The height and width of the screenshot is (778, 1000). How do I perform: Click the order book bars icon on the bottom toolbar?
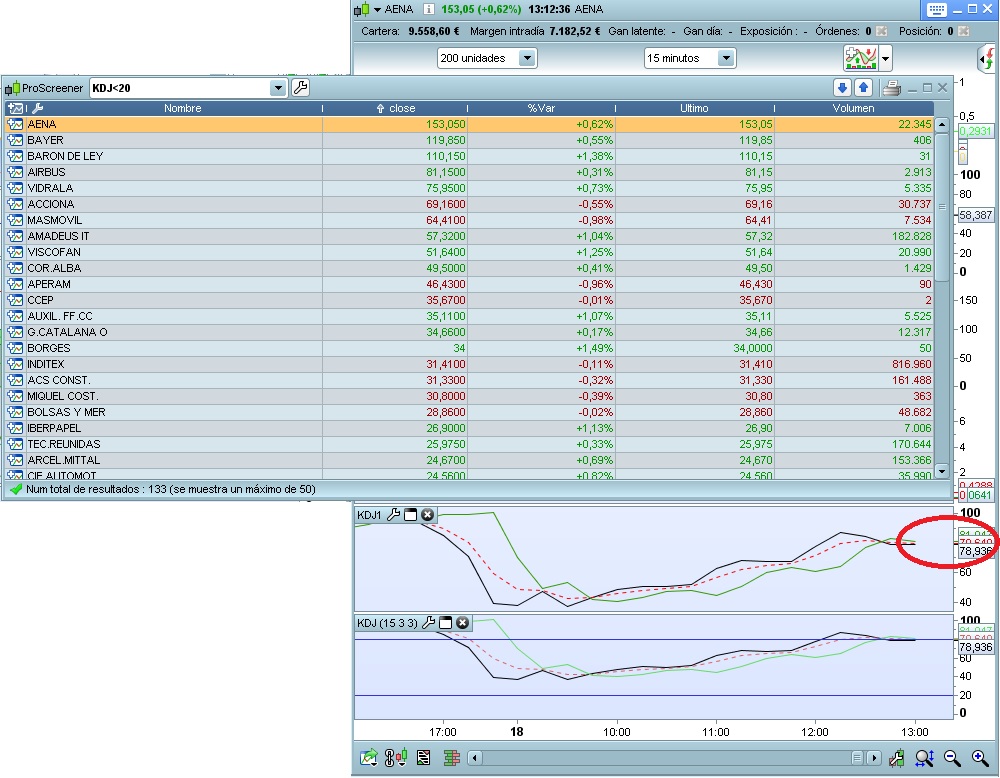tap(452, 758)
